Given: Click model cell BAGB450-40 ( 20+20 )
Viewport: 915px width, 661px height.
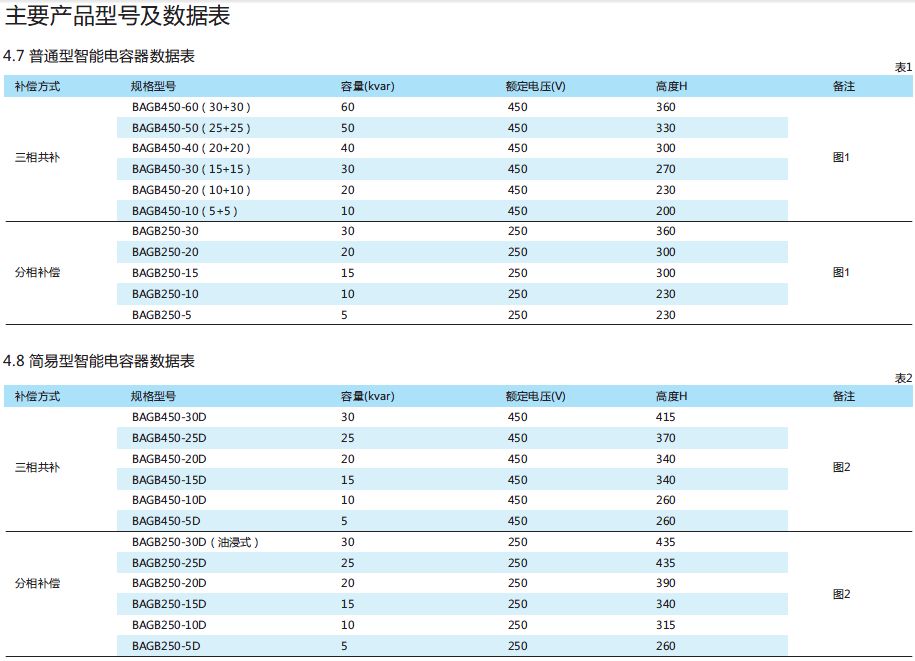Looking at the screenshot, I should pyautogui.click(x=191, y=148).
